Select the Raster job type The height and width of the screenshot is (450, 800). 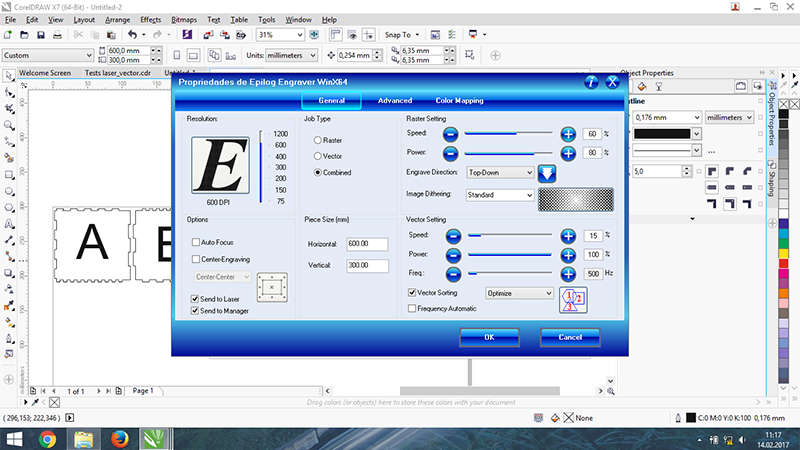pyautogui.click(x=317, y=140)
